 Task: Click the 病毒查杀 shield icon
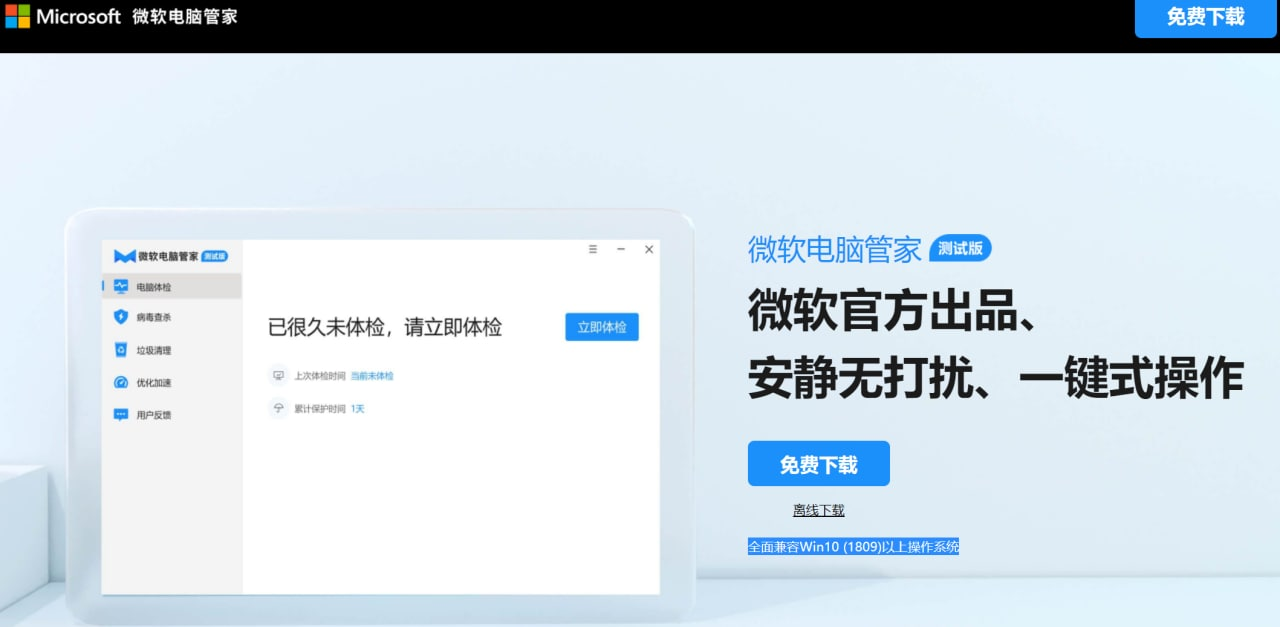coord(121,317)
